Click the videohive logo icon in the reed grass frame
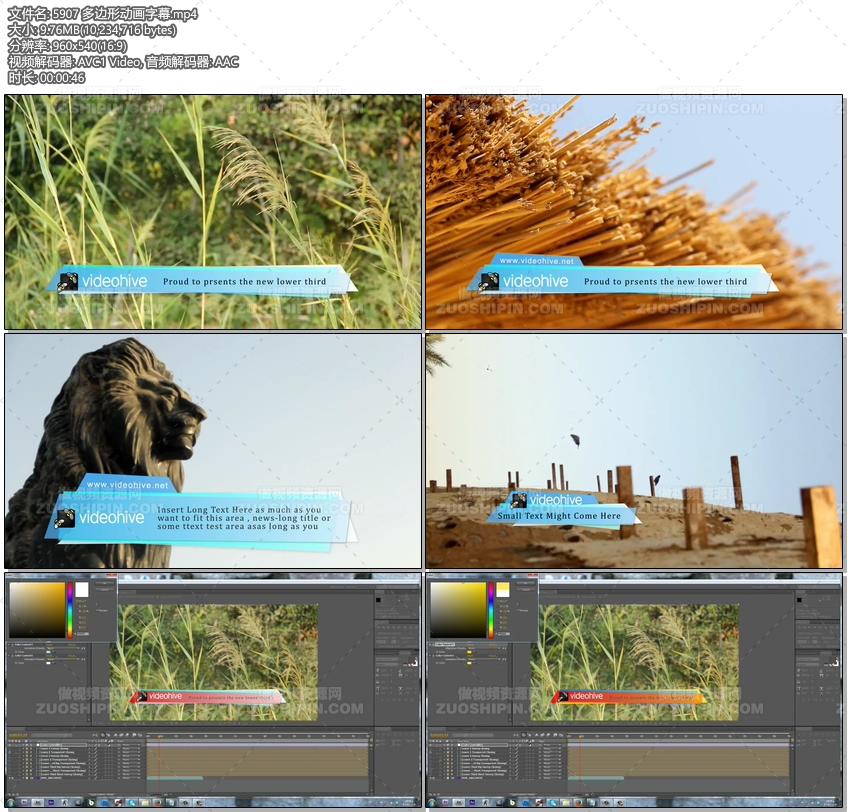Viewport: 848px width, 812px height. (x=68, y=282)
